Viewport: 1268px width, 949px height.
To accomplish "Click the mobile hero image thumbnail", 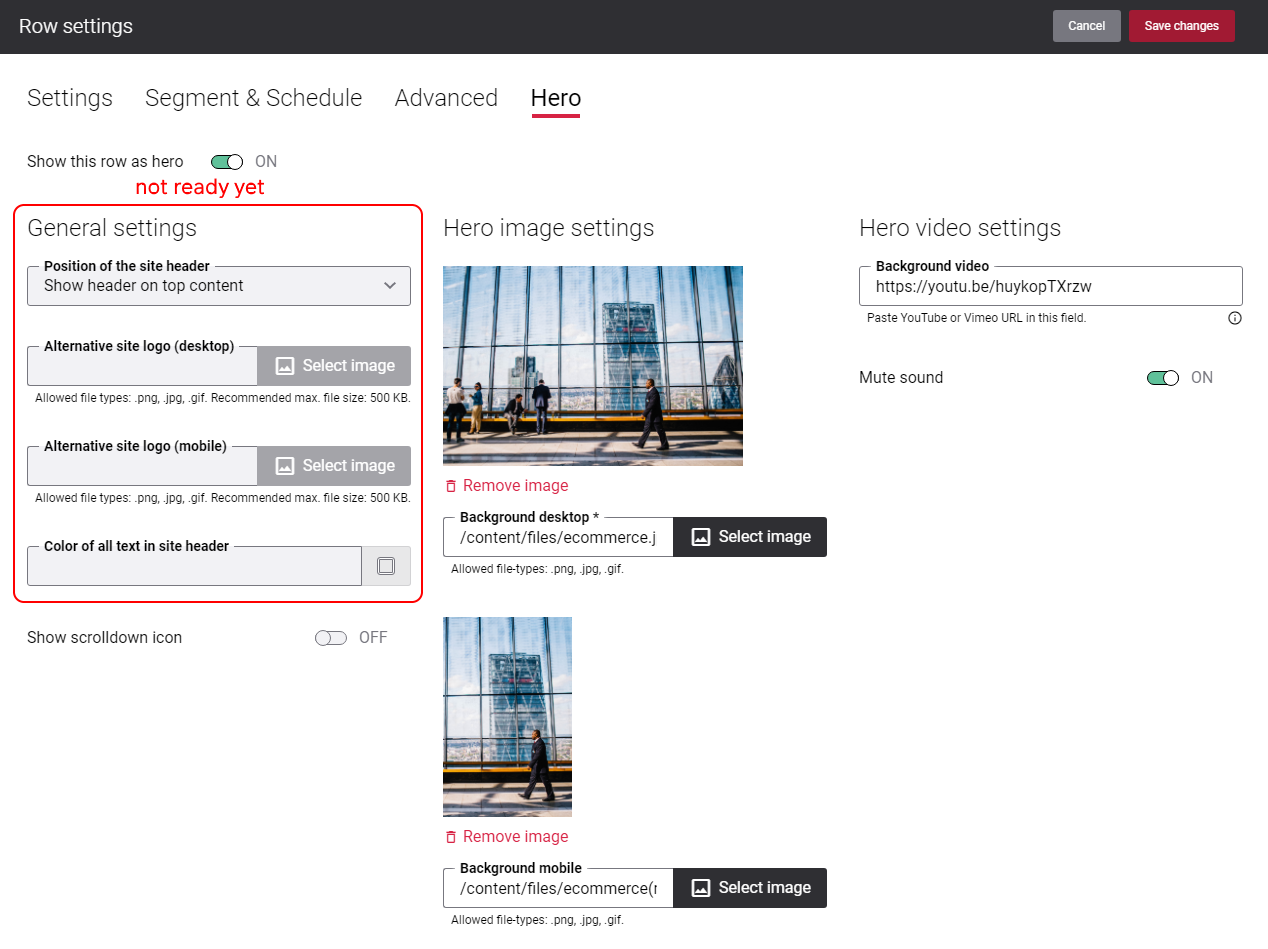I will tap(508, 717).
